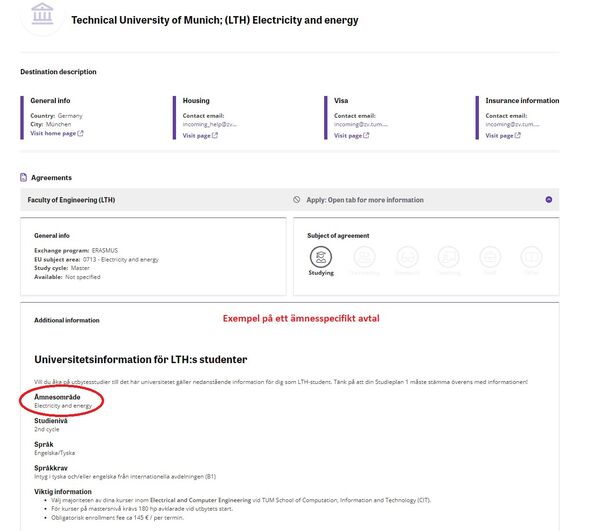Click the Technical University of Munich title

[x=214, y=20]
